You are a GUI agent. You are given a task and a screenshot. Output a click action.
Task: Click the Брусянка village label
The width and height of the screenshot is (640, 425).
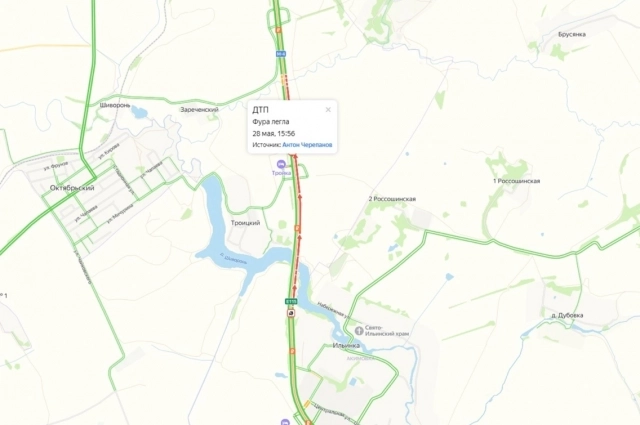pos(572,34)
